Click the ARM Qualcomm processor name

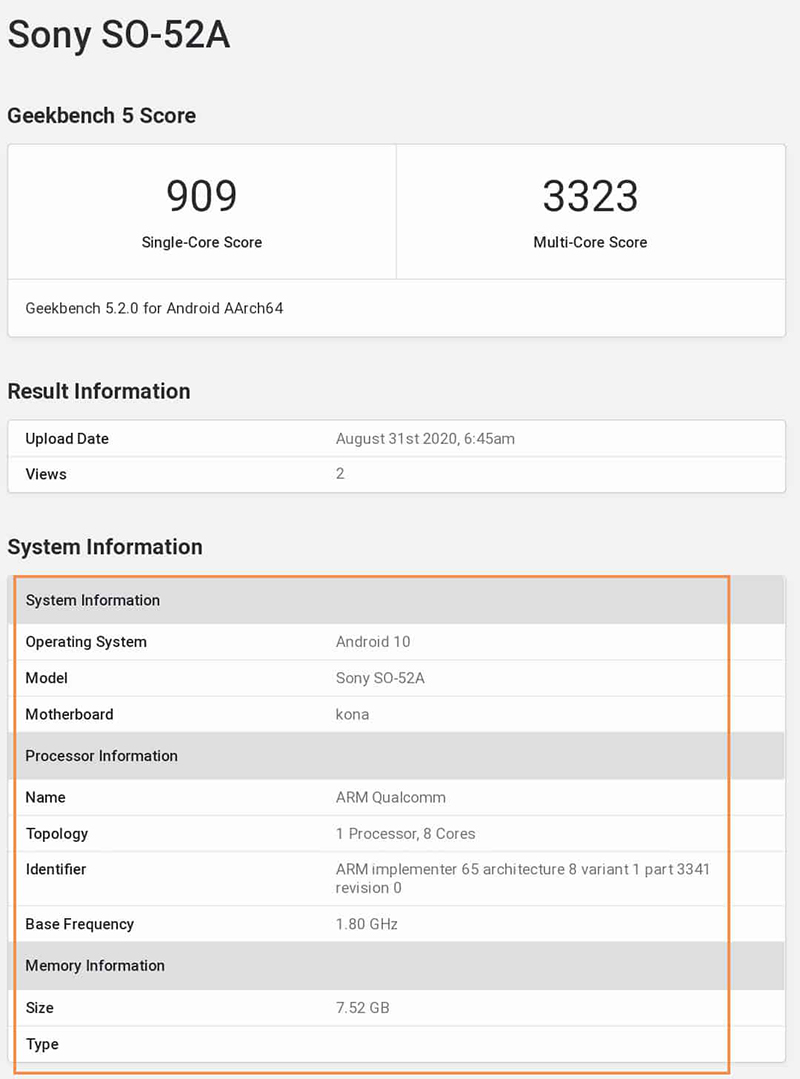(x=390, y=797)
